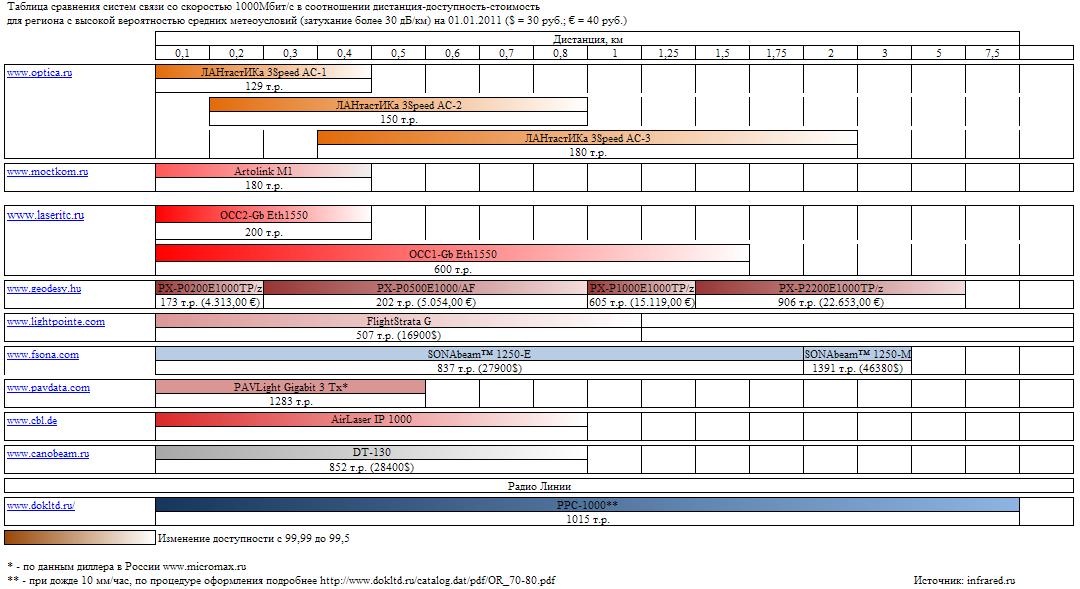Click the 507 т.р. (16900$) price
This screenshot has height=589, width=1080.
click(398, 335)
